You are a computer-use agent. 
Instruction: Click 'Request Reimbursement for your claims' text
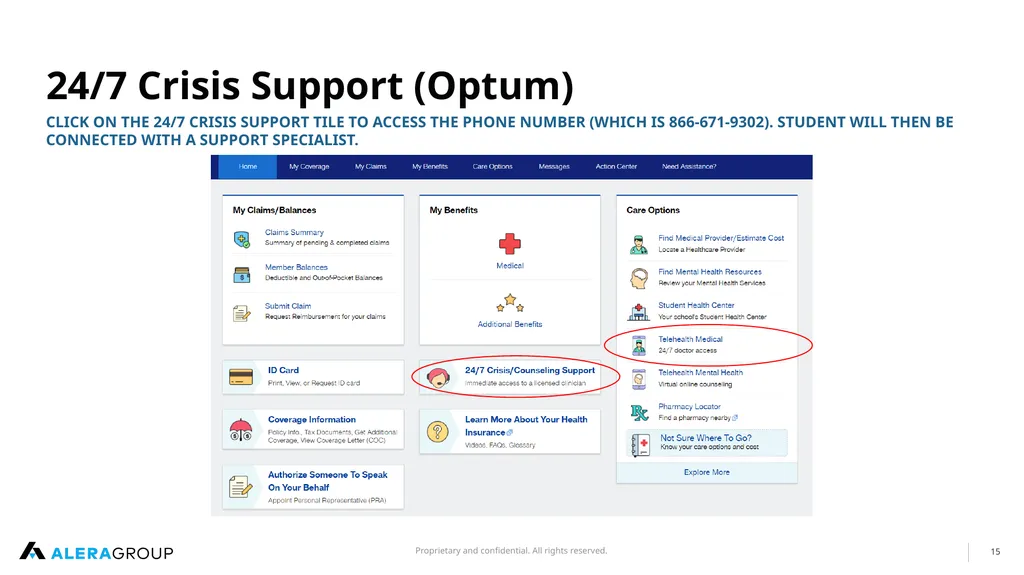pos(325,317)
